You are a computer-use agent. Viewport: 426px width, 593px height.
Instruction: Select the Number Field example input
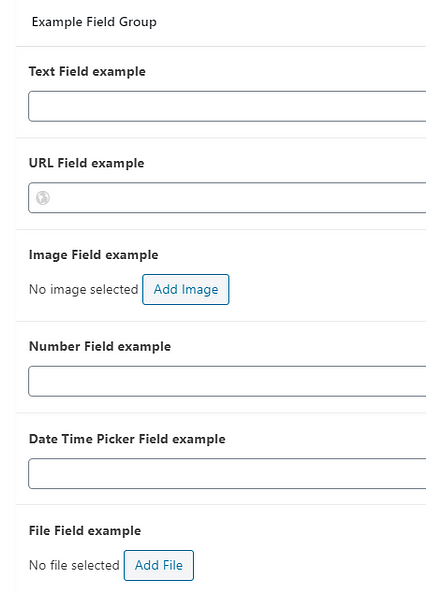pos(227,381)
